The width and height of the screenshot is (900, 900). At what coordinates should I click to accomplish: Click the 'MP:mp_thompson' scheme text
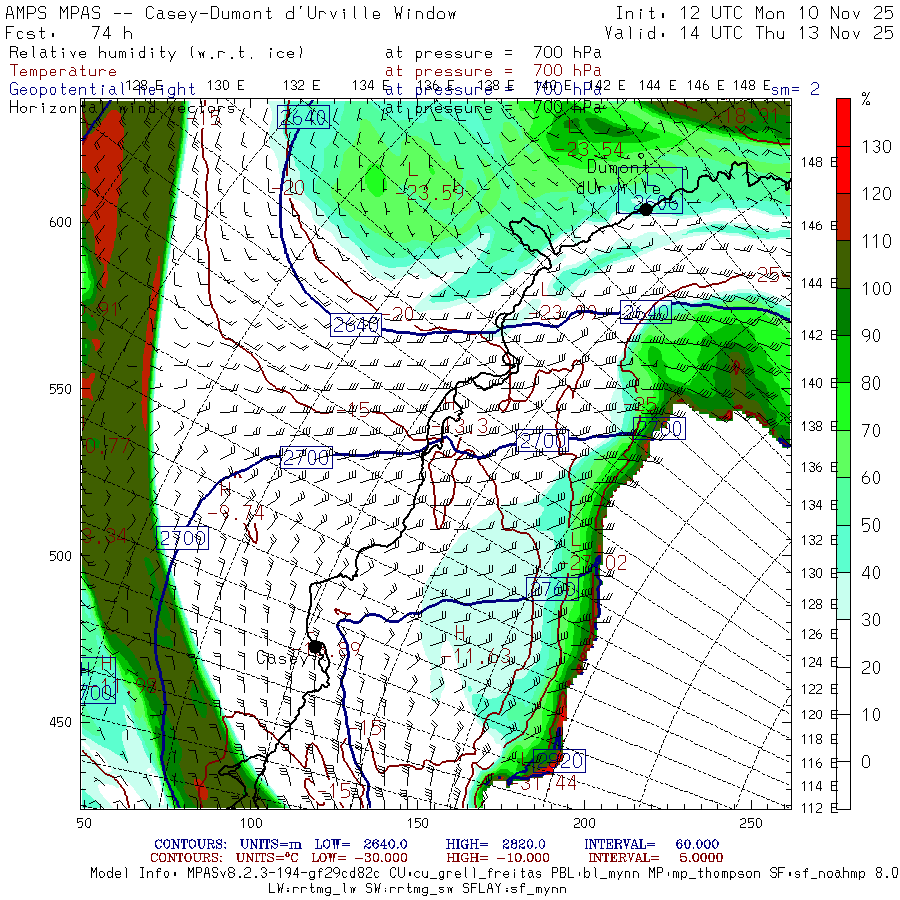703,874
